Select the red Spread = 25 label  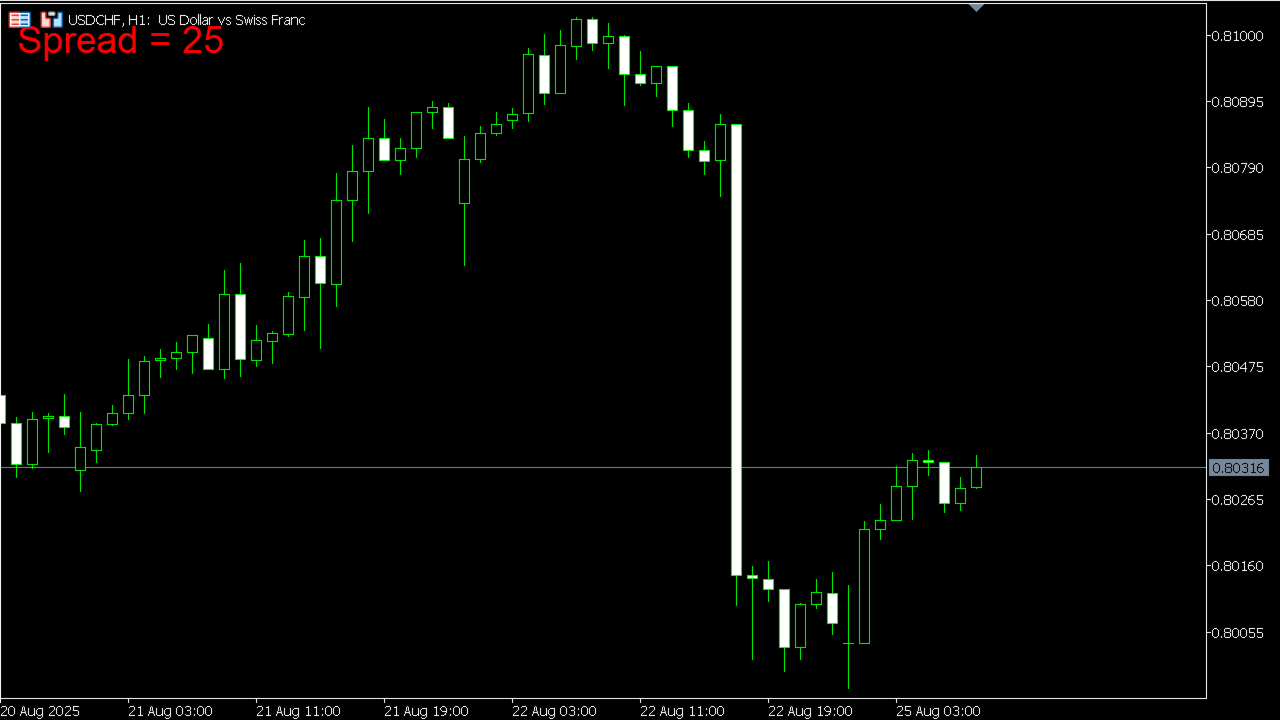pyautogui.click(x=121, y=41)
